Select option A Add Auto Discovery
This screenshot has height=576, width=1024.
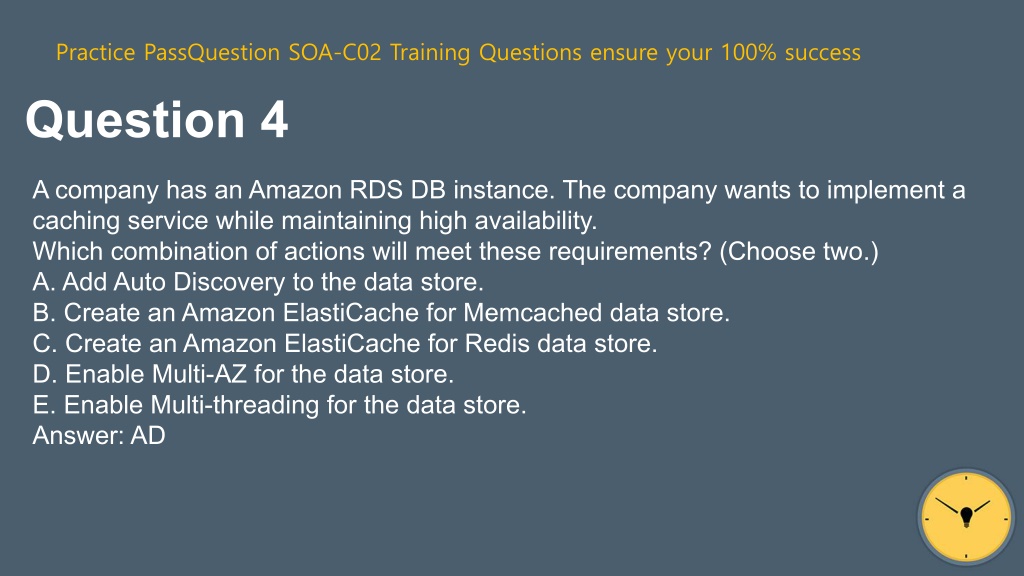coord(258,282)
